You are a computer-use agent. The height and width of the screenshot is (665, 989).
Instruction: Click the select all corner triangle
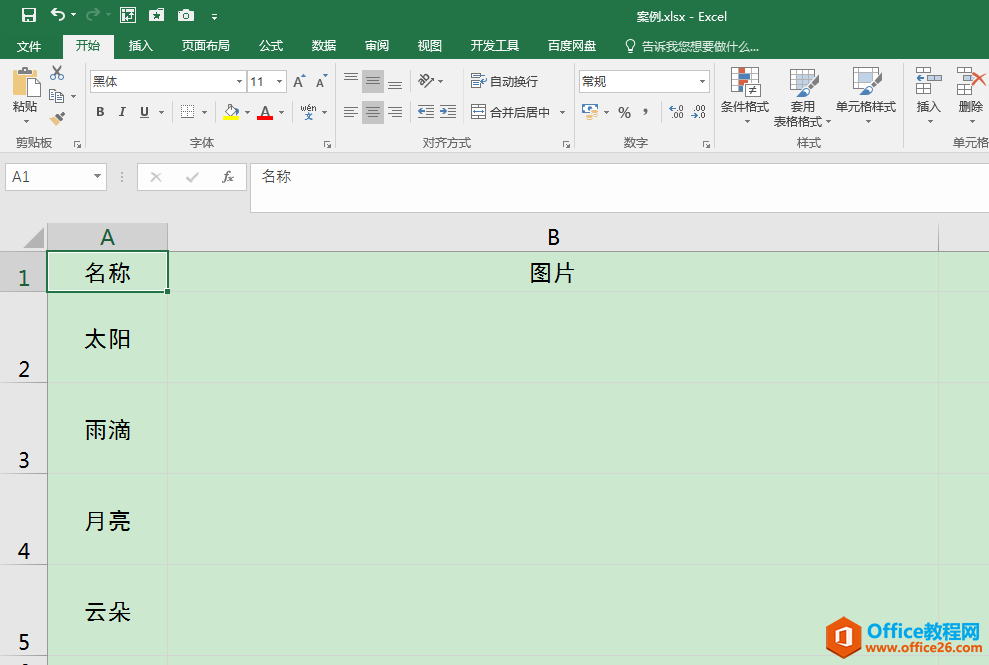click(x=33, y=238)
